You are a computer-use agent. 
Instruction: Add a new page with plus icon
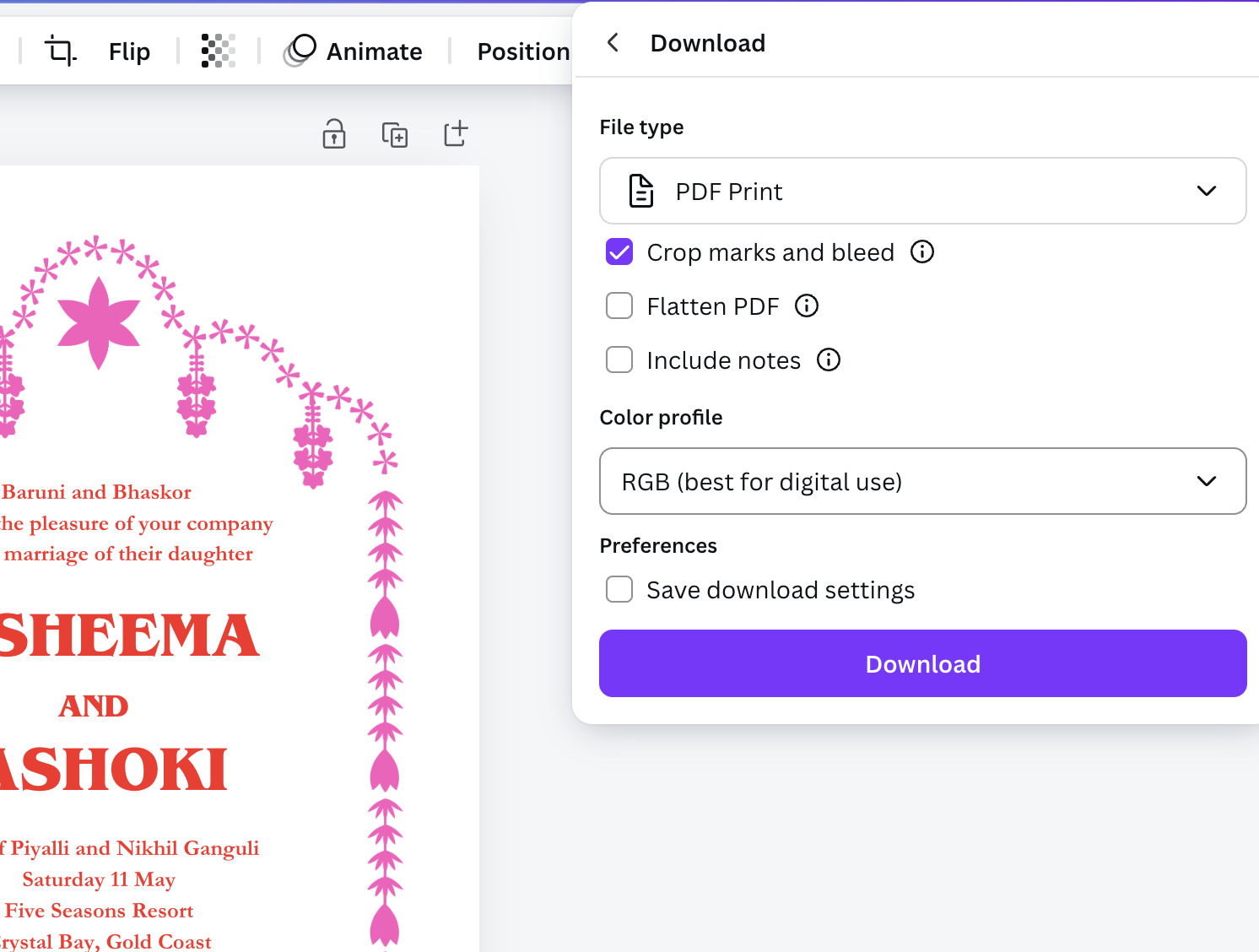(x=456, y=133)
